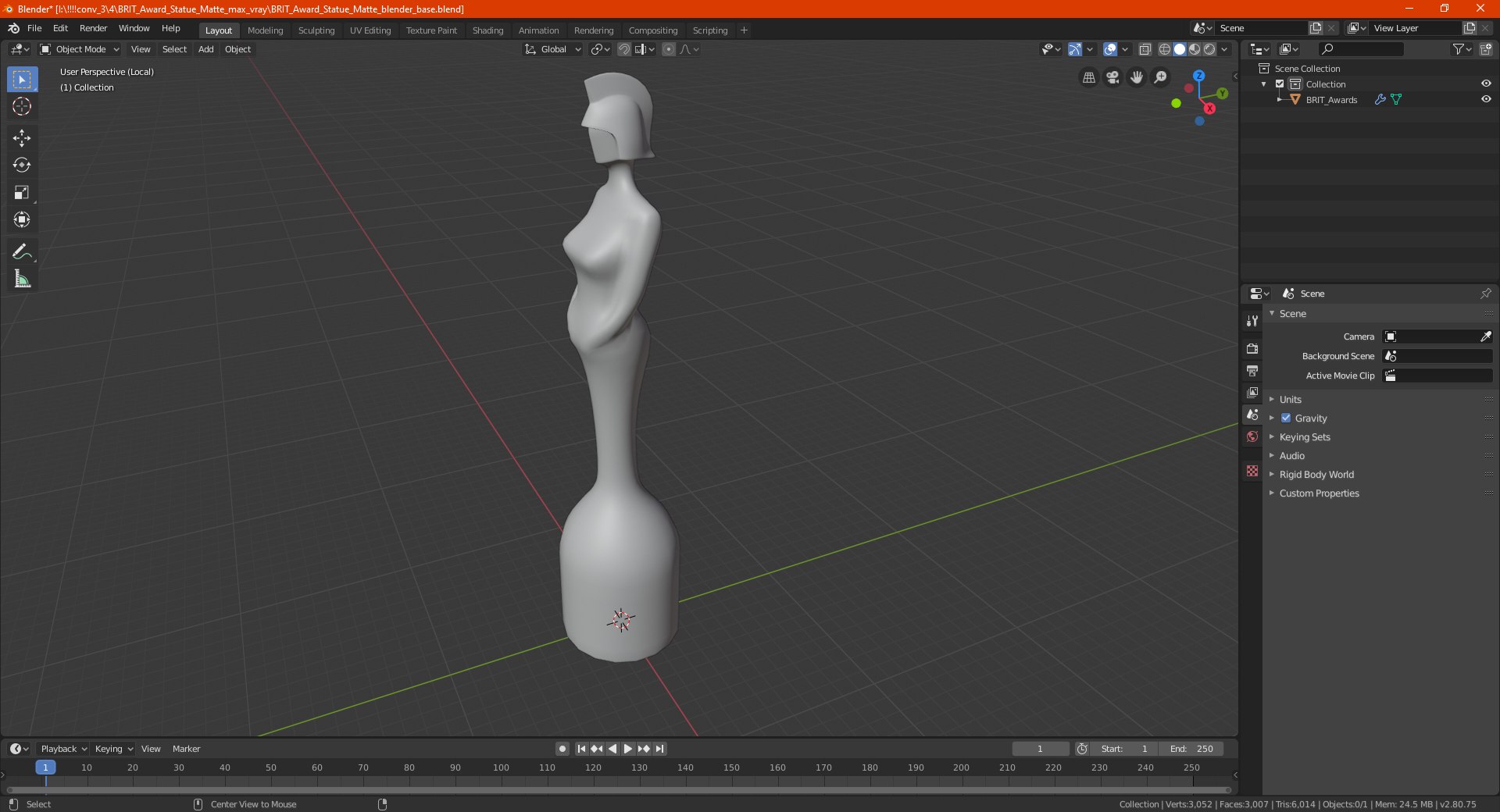Select the Annotate tool
This screenshot has height=812, width=1500.
[x=22, y=251]
